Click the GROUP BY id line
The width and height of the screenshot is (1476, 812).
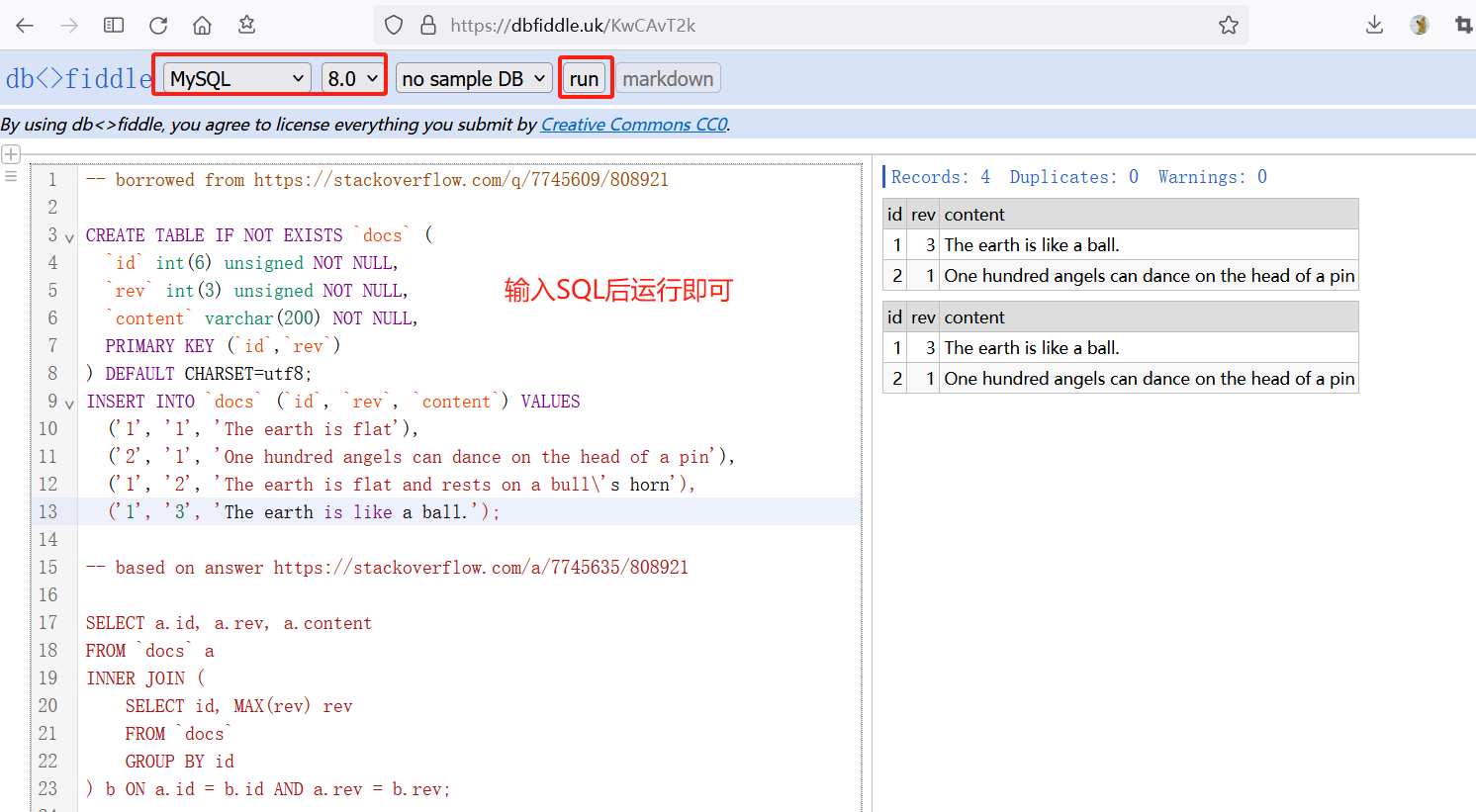tap(179, 762)
